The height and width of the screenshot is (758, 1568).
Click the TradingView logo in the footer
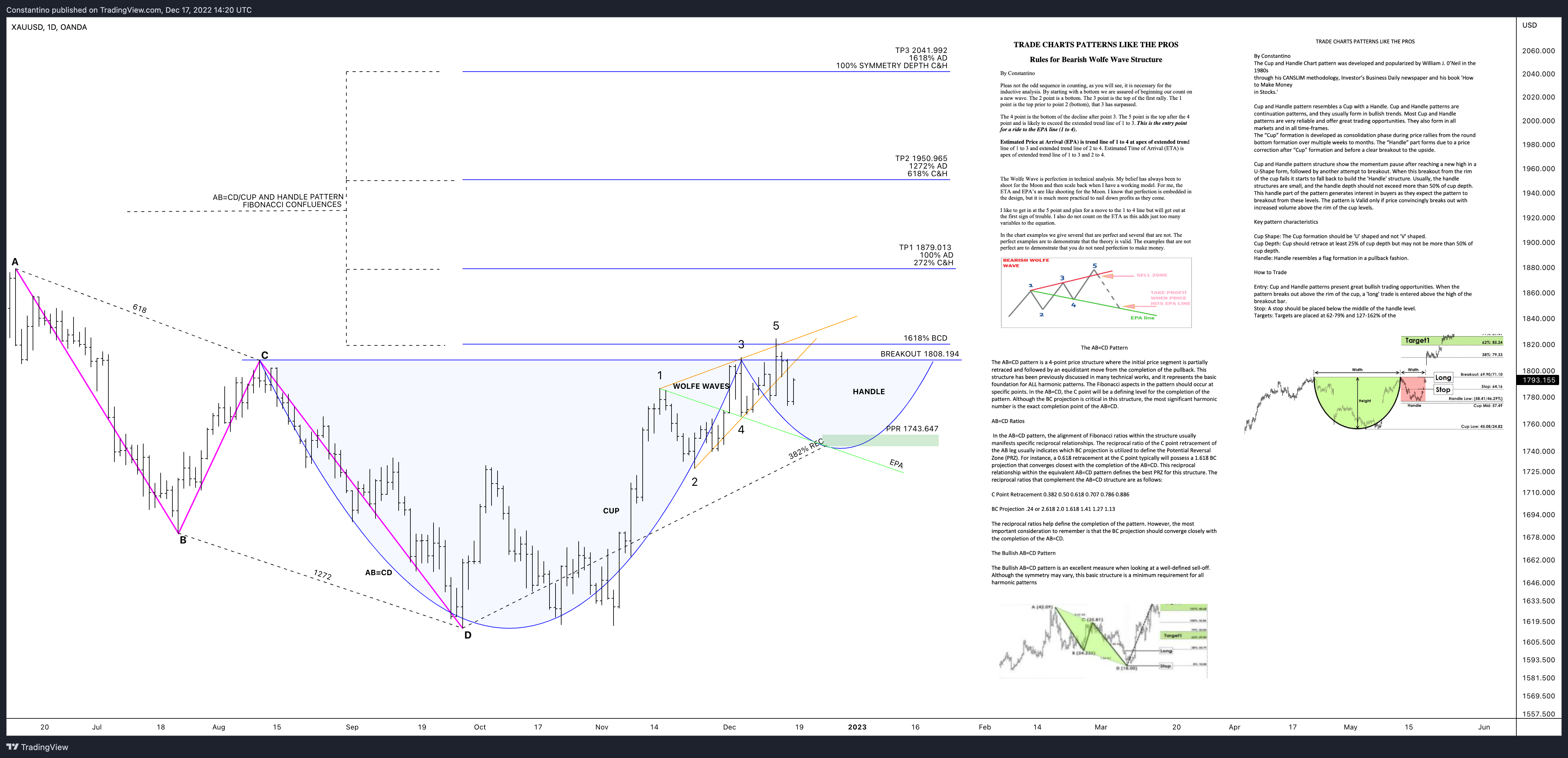pyautogui.click(x=37, y=747)
